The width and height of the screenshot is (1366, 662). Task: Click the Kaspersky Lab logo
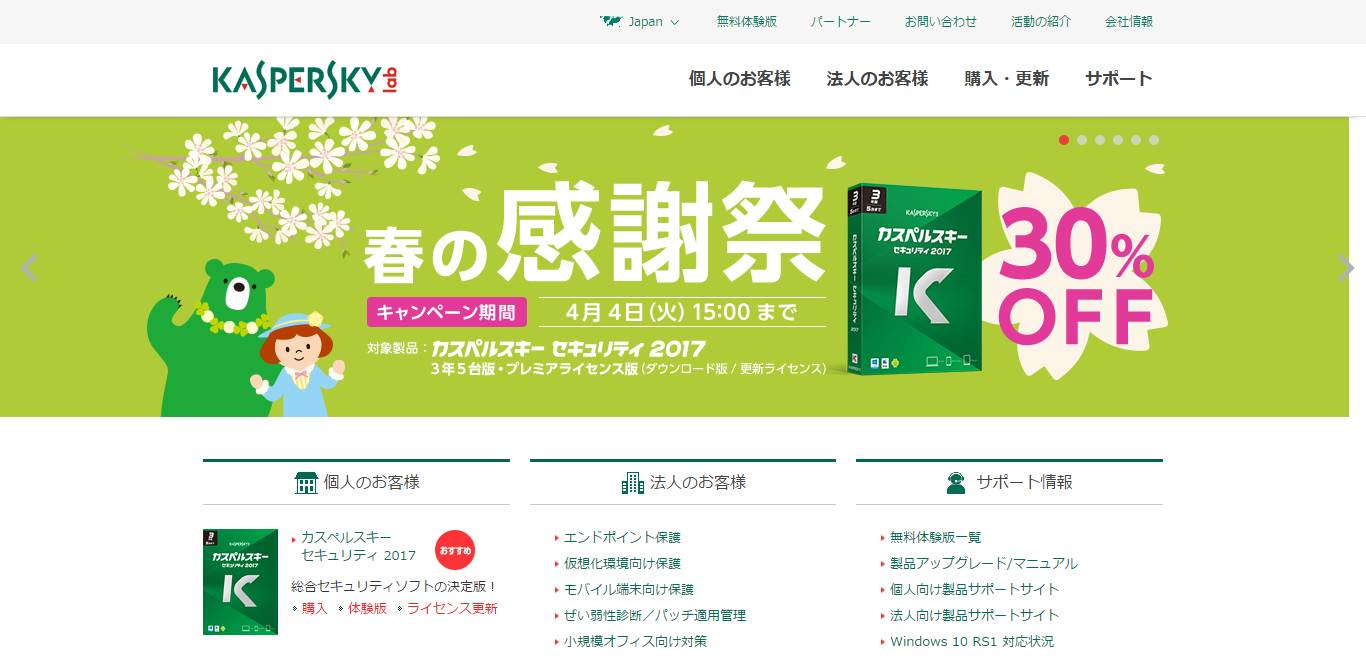point(304,80)
